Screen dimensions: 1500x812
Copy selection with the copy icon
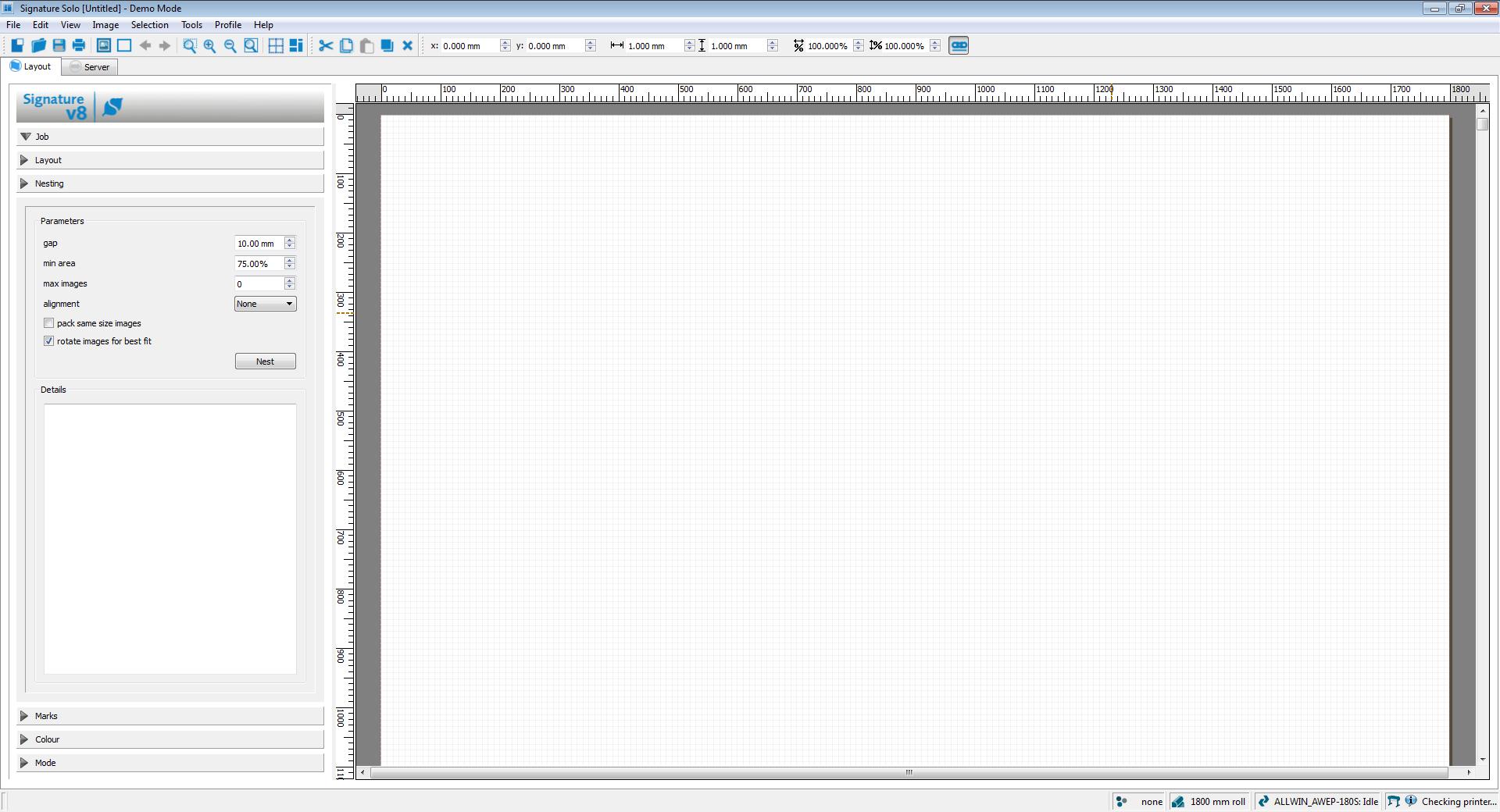pyautogui.click(x=346, y=45)
